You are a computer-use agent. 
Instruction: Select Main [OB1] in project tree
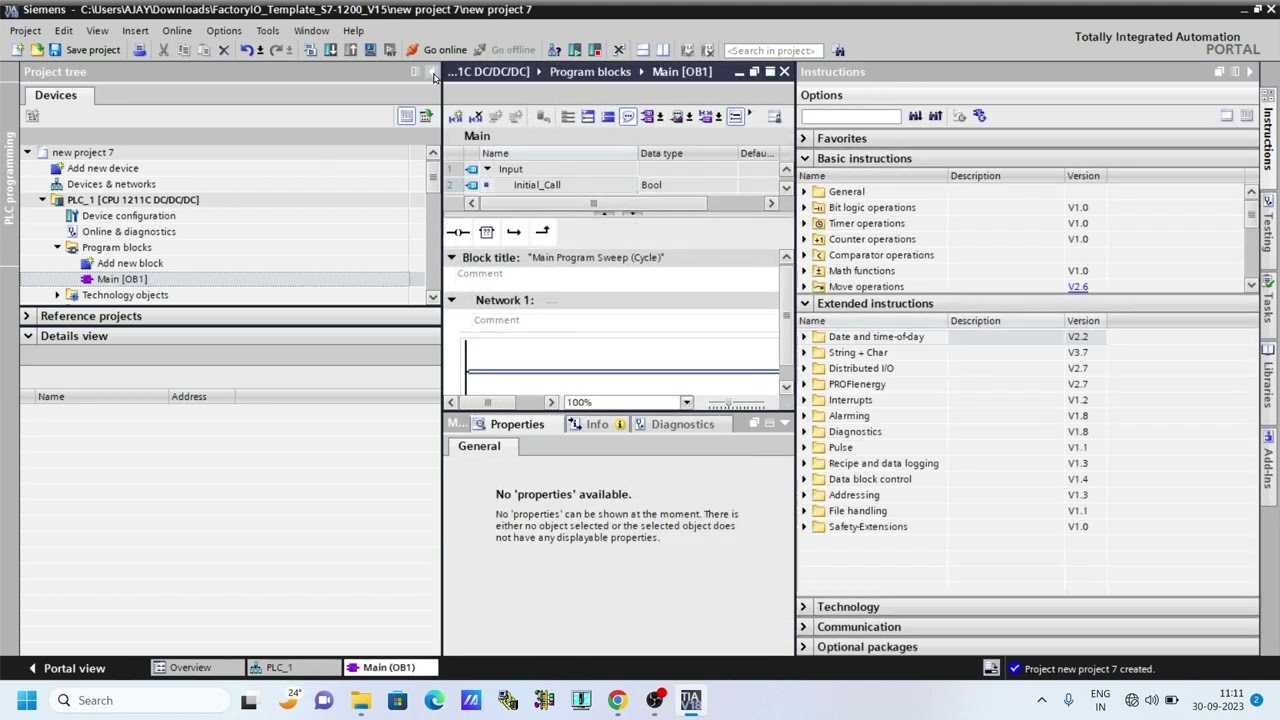122,279
